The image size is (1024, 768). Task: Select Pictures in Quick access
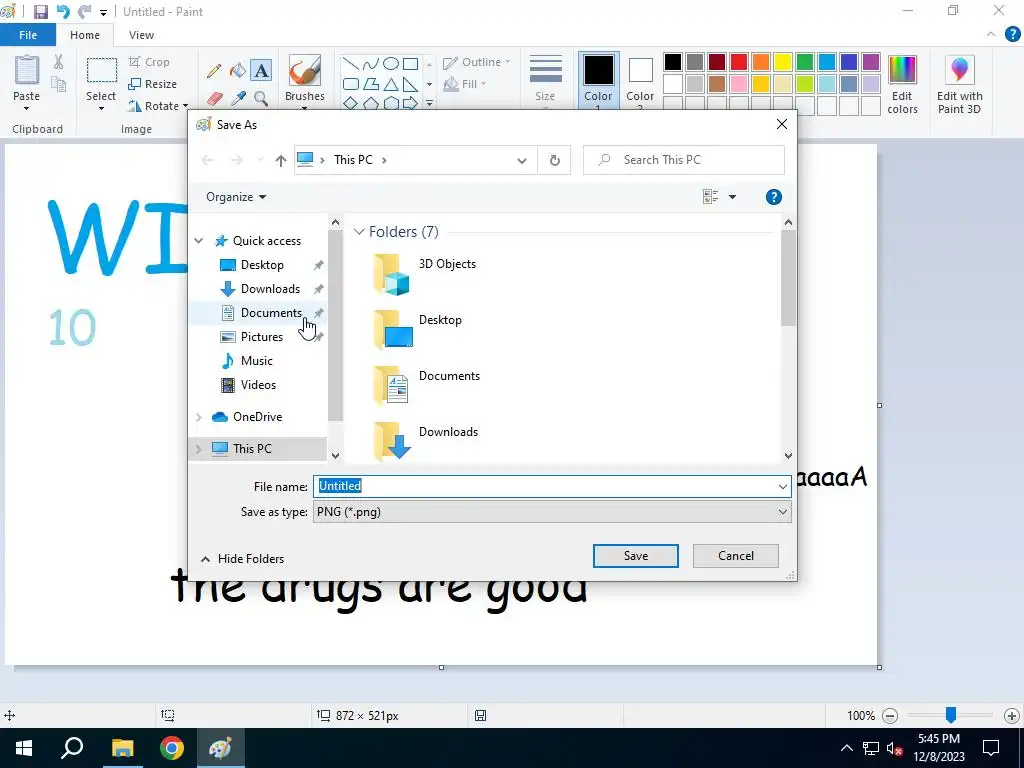coord(261,337)
